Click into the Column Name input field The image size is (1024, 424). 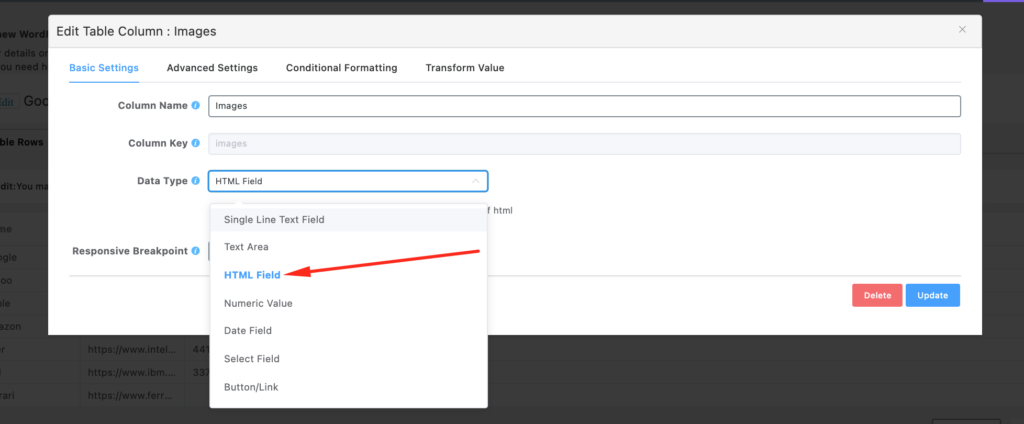584,106
